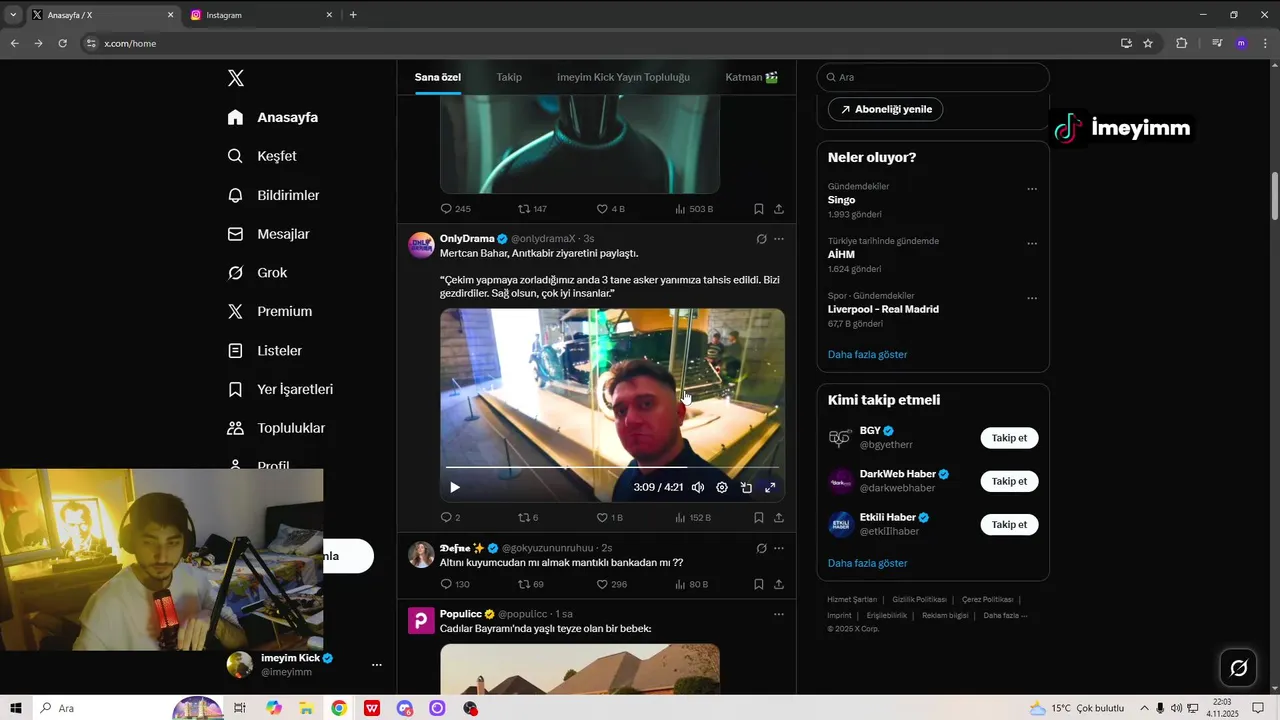Open Chrome from the taskbar
The image size is (1280, 720).
tap(339, 708)
